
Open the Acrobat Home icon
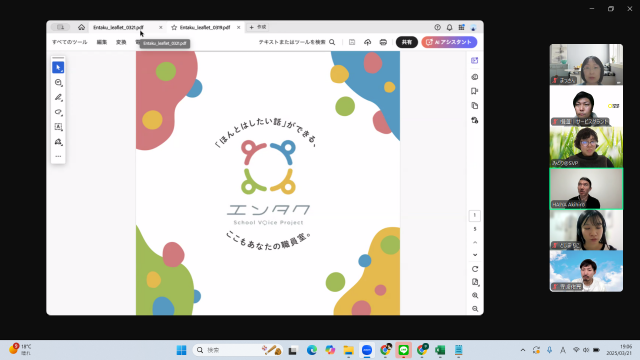81,27
